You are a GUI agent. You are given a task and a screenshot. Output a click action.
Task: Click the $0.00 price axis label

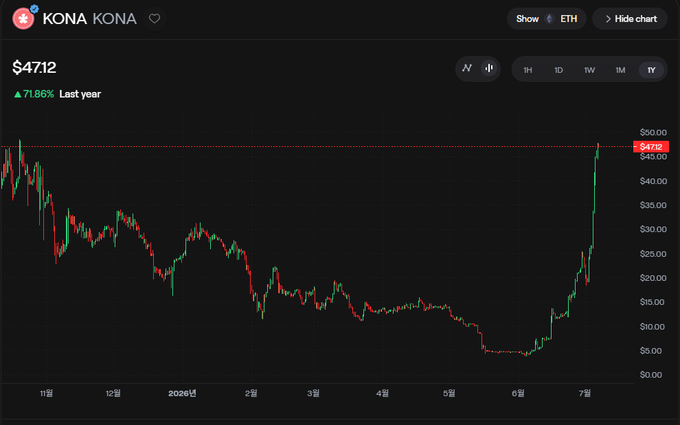tap(652, 375)
